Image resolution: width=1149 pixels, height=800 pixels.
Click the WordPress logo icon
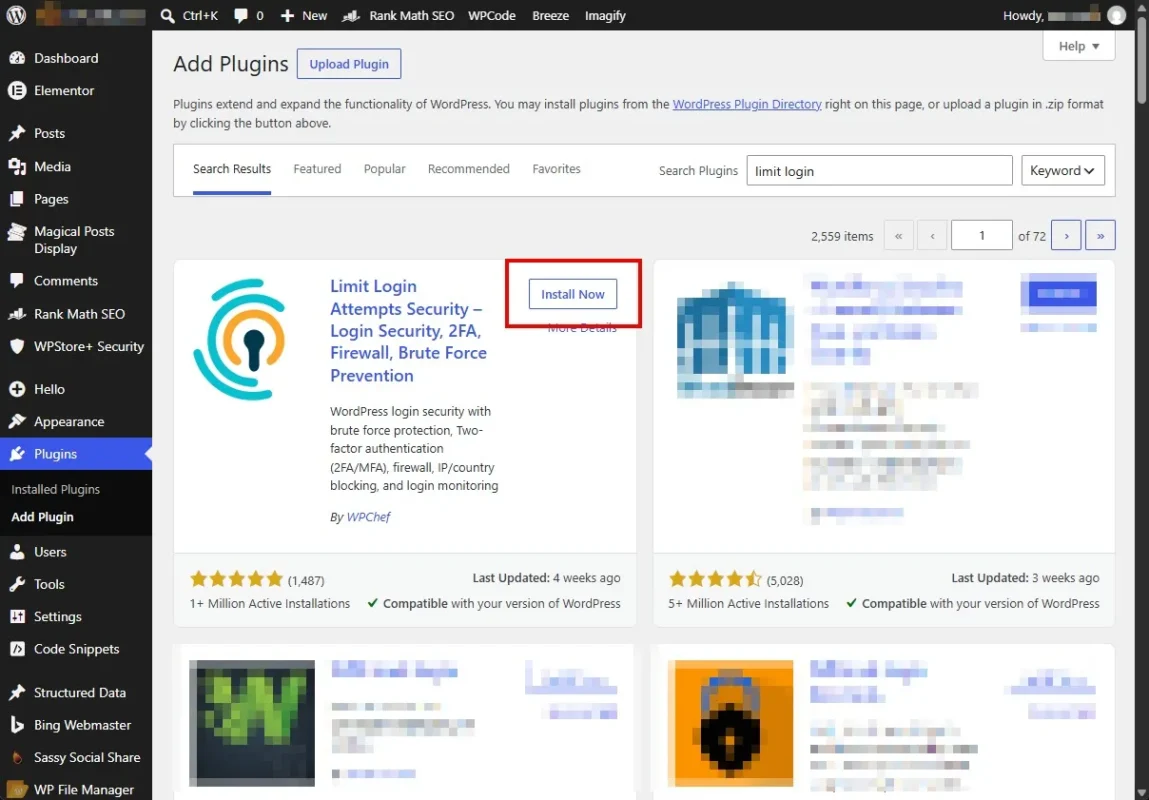point(16,15)
